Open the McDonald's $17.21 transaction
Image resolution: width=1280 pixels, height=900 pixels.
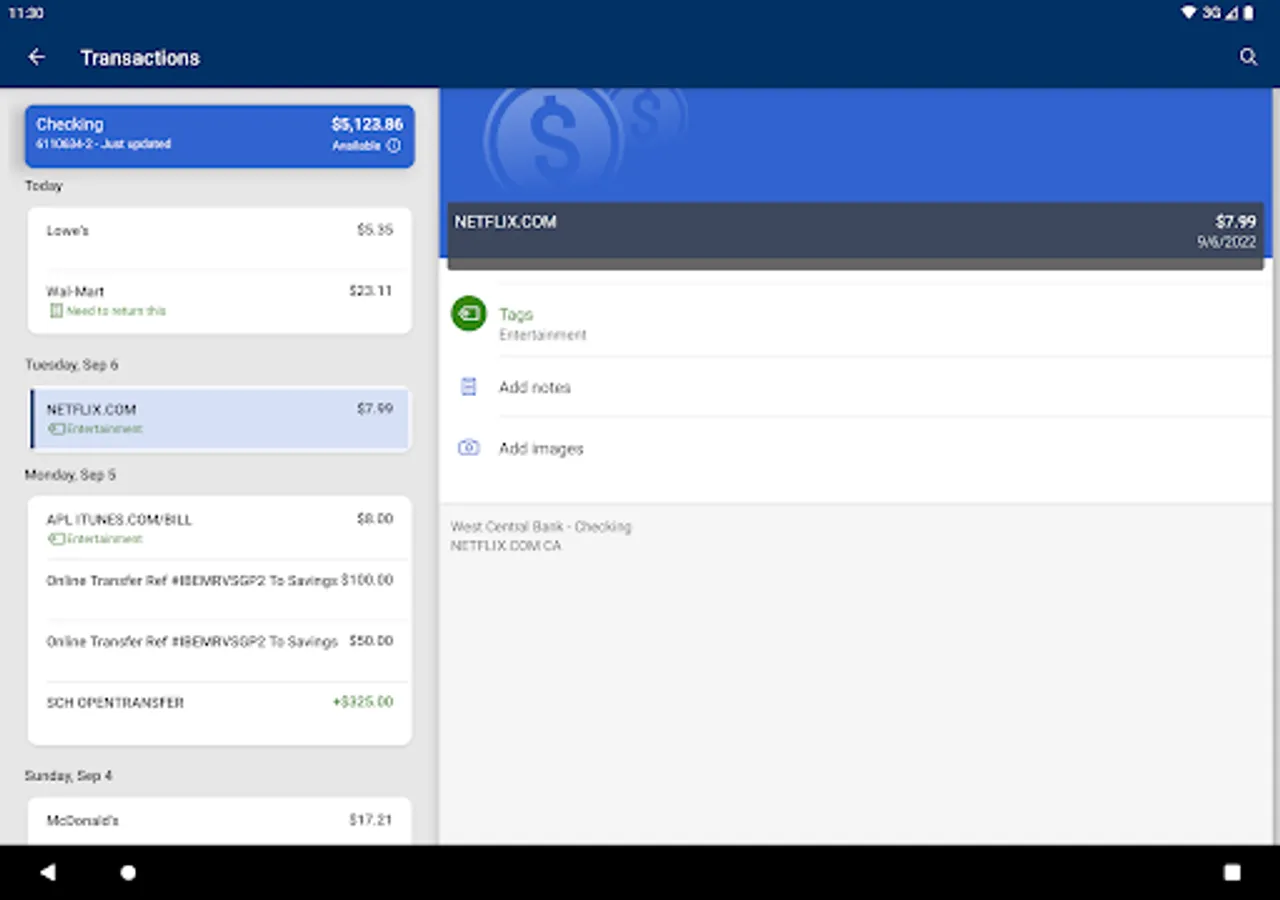[x=219, y=821]
